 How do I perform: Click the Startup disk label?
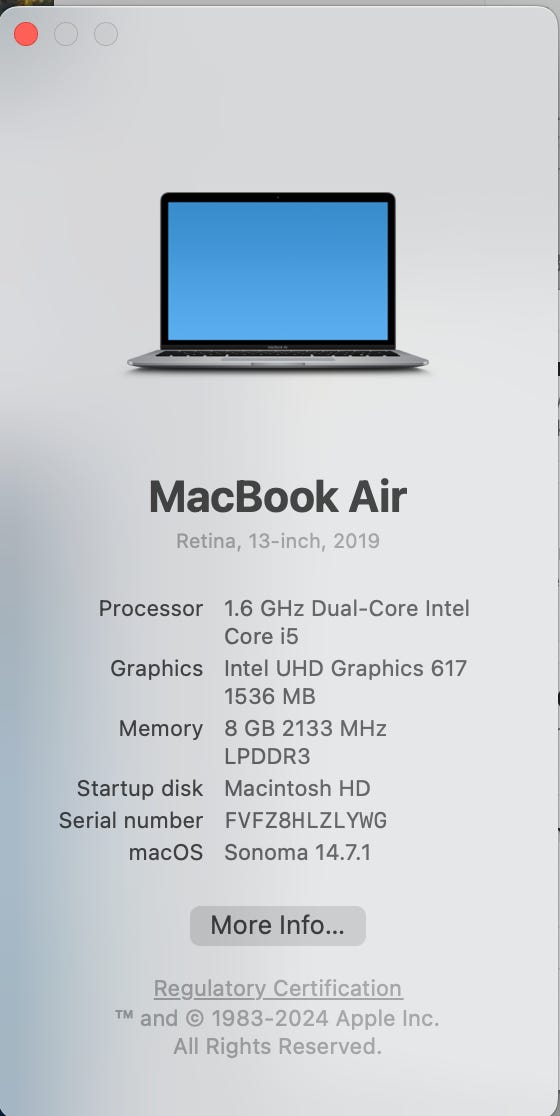(140, 789)
